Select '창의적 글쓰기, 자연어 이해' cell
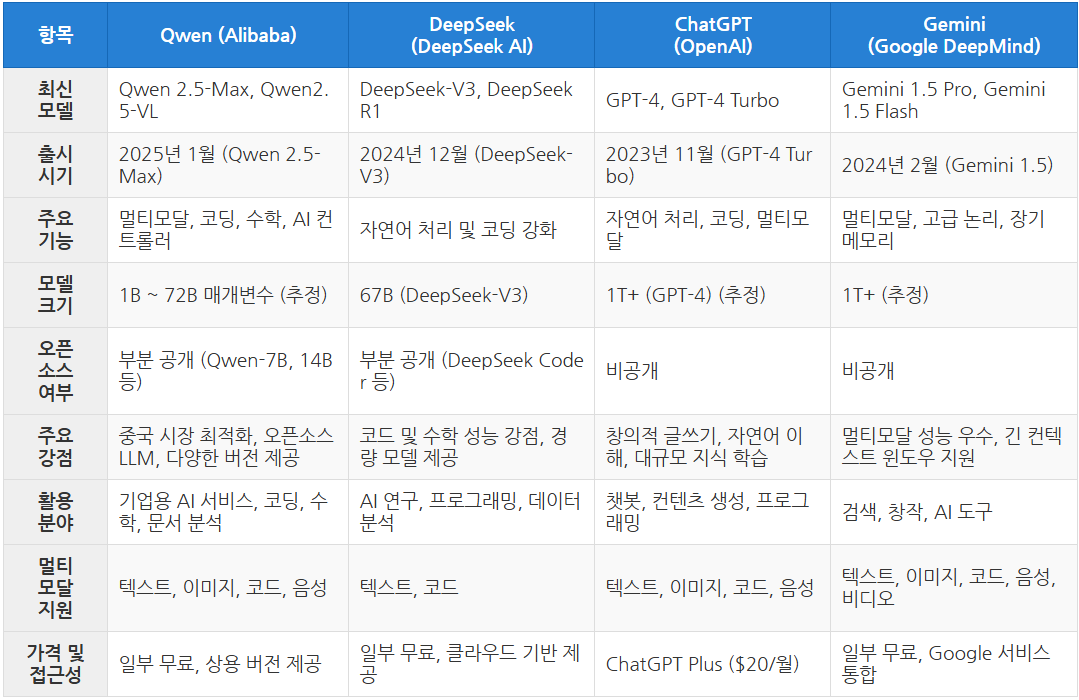Viewport: 1079px width, 700px height. pyautogui.click(x=712, y=447)
